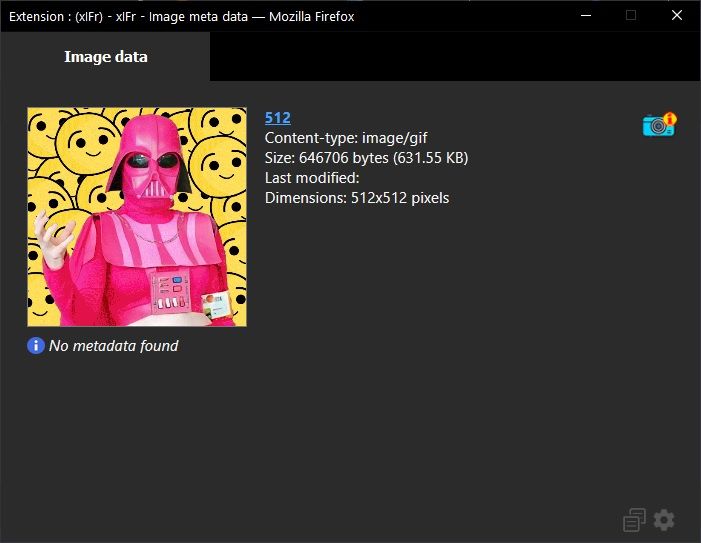Viewport: 701px width, 543px height.
Task: Close the Image meta data window
Action: (x=677, y=16)
